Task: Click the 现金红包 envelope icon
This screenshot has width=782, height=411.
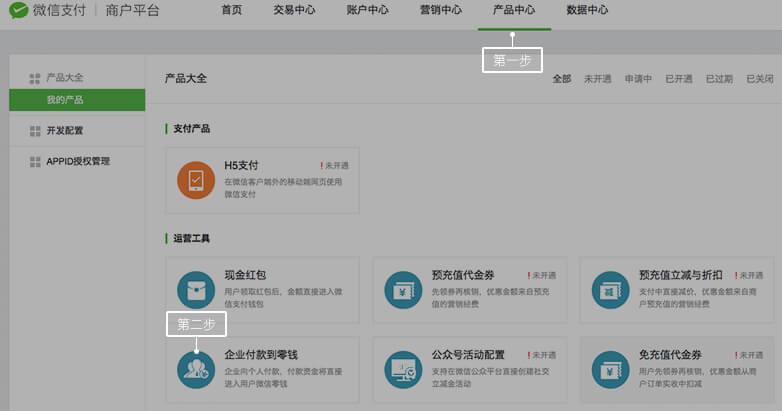Action: click(195, 289)
